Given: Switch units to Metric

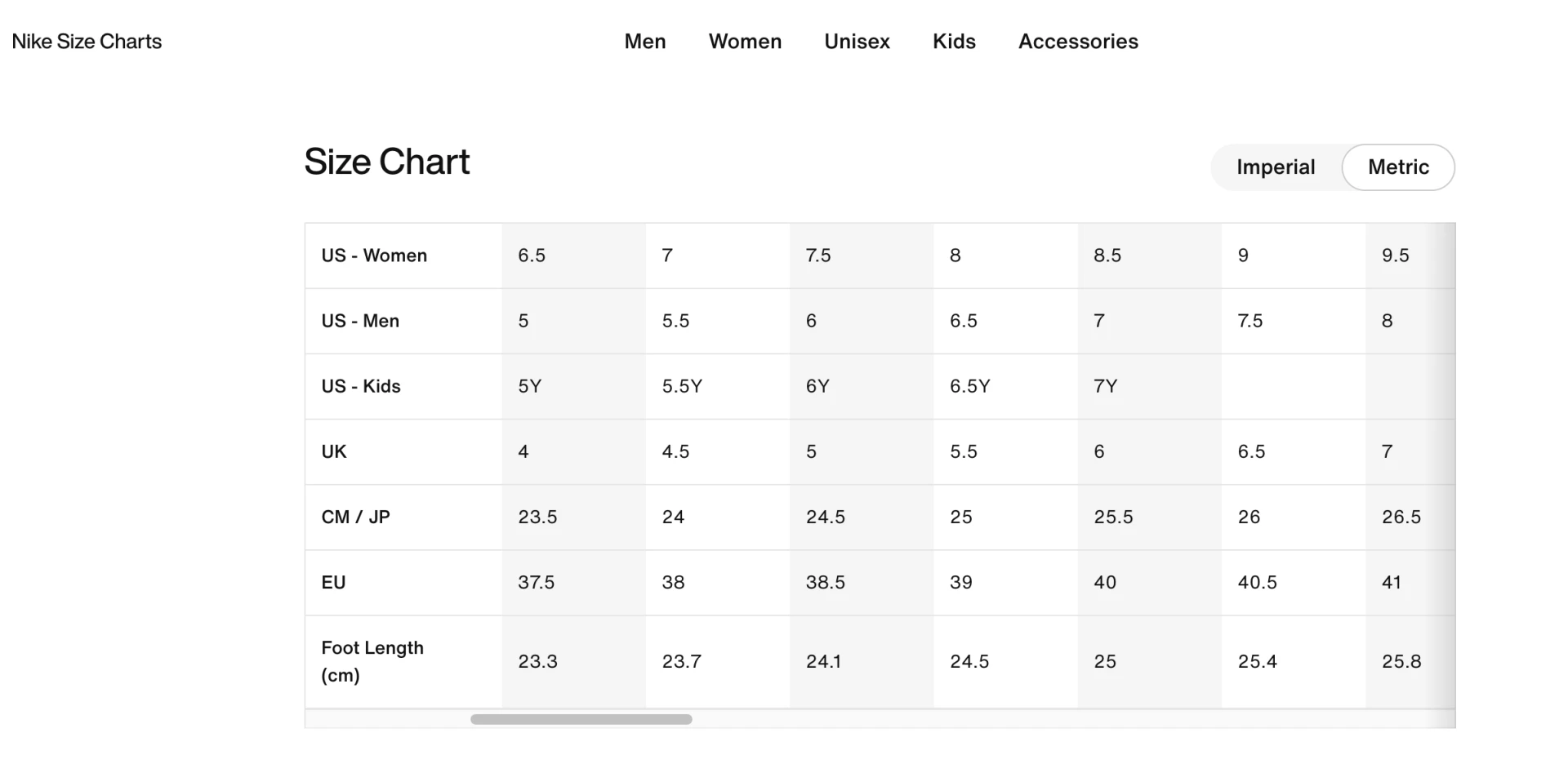Looking at the screenshot, I should pyautogui.click(x=1398, y=167).
